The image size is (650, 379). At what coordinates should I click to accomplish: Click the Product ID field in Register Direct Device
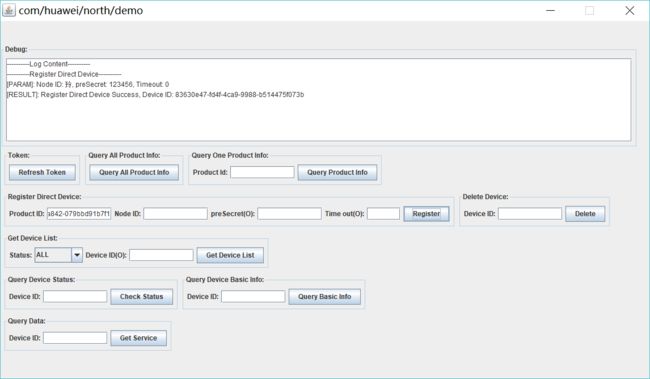tap(79, 214)
